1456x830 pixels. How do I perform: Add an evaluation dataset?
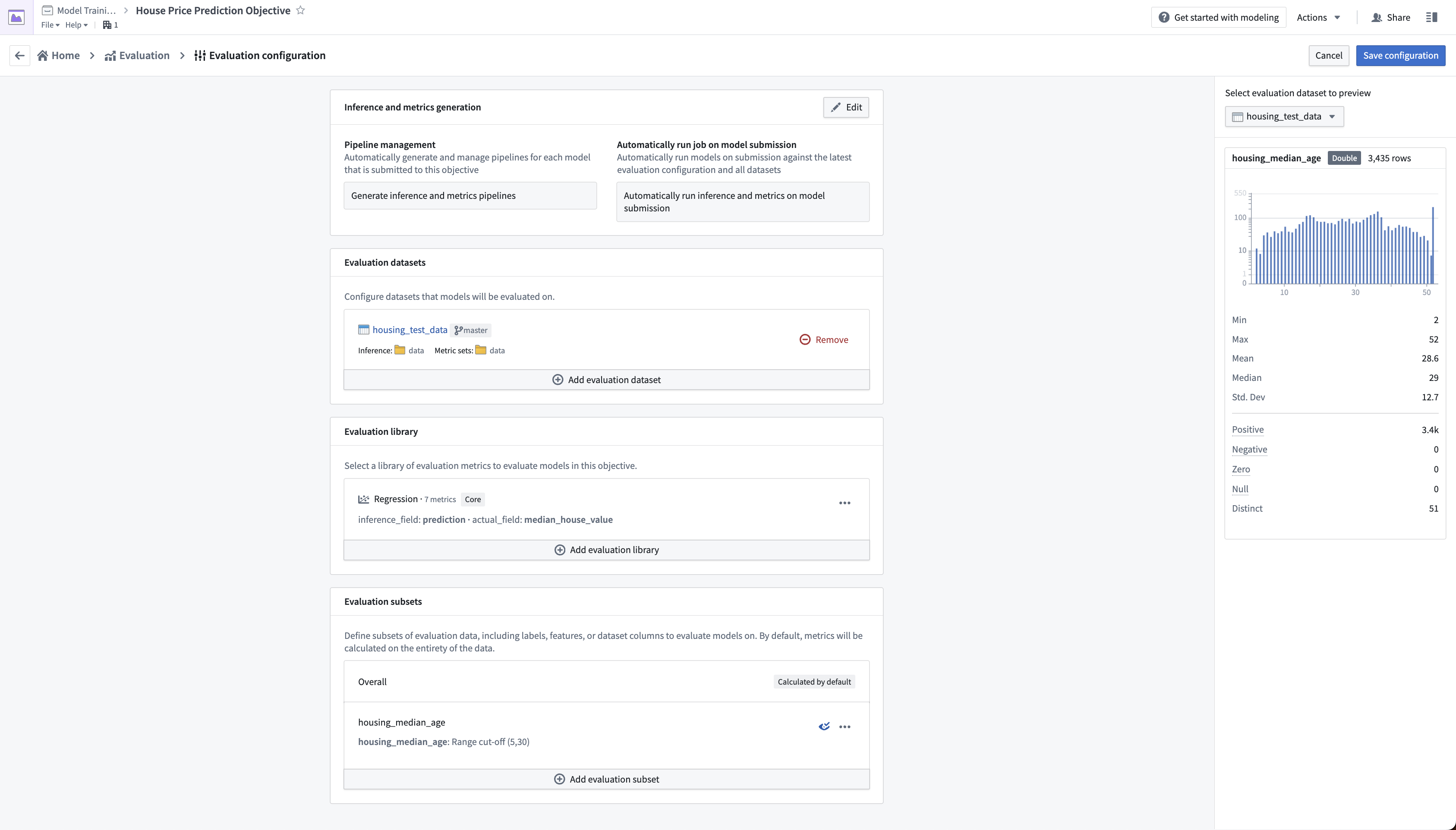(607, 380)
